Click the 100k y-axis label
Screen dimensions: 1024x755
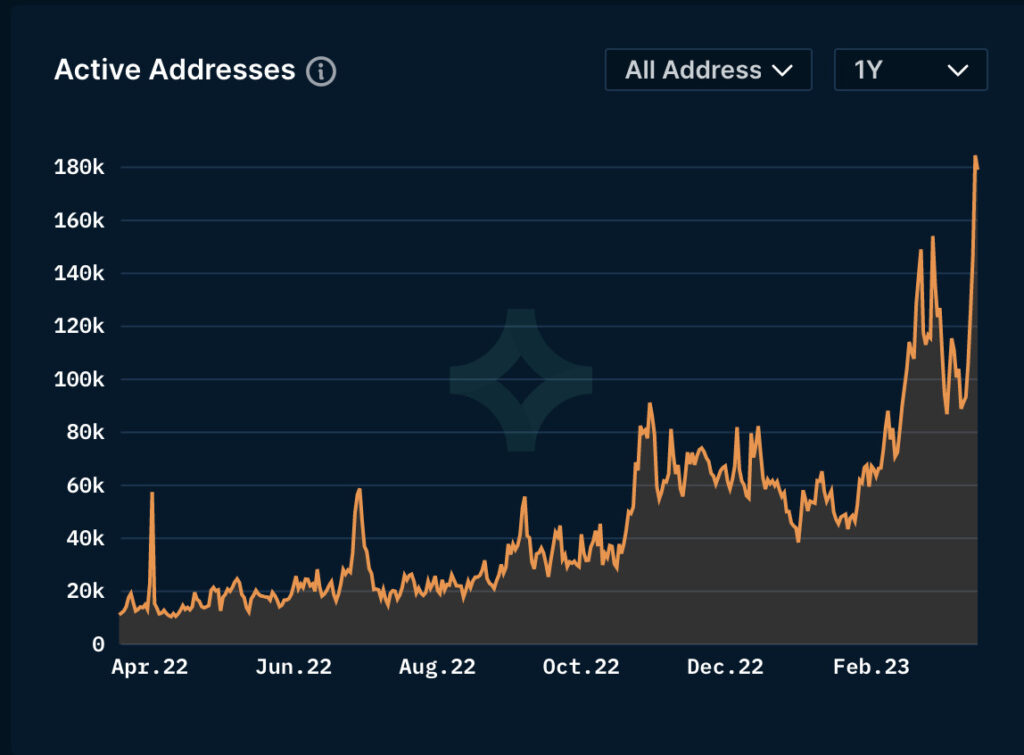[x=79, y=380]
